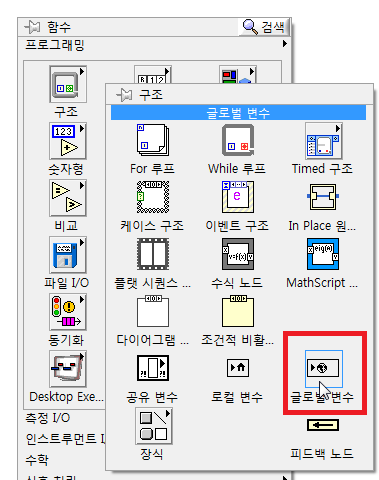Select the 수식 노드 icon
The width and height of the screenshot is (379, 480).
(x=238, y=254)
